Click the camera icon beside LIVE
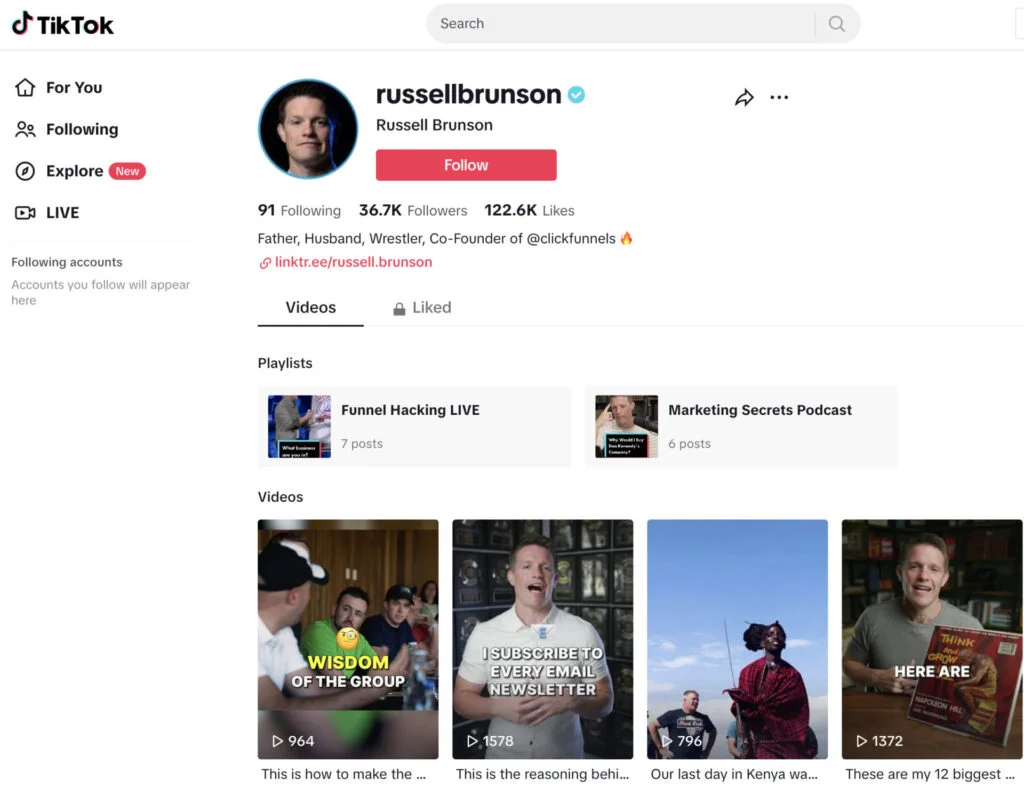Viewport: 1024px width, 788px height. click(x=25, y=213)
